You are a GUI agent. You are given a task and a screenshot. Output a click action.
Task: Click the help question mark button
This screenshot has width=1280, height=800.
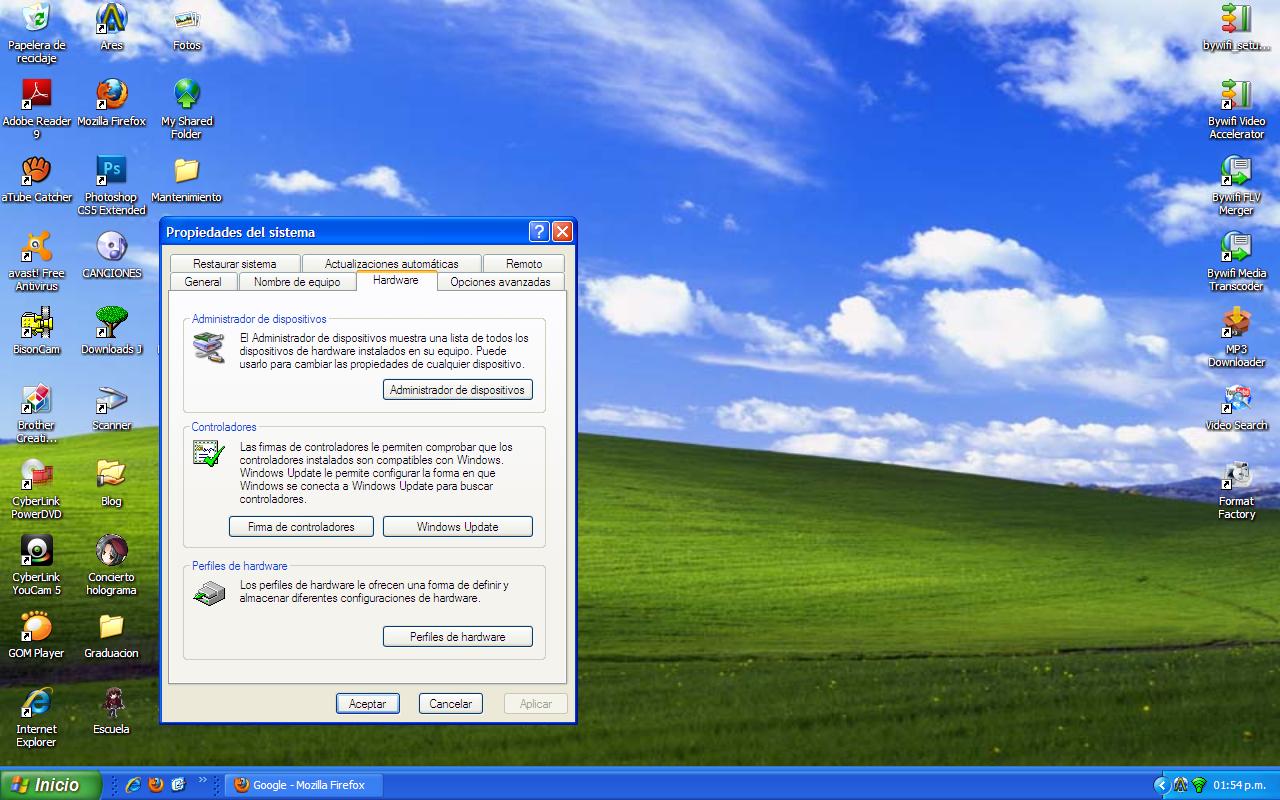coord(539,232)
